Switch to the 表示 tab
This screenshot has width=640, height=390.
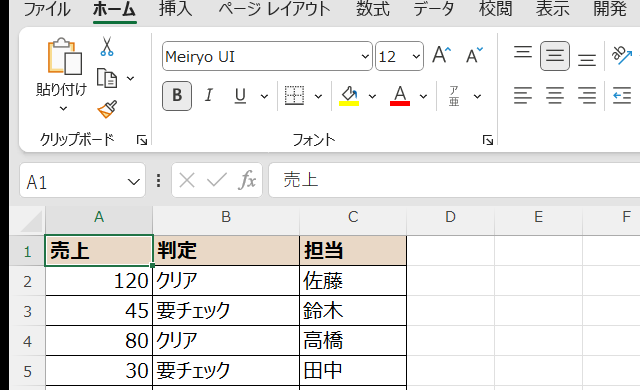click(x=552, y=9)
